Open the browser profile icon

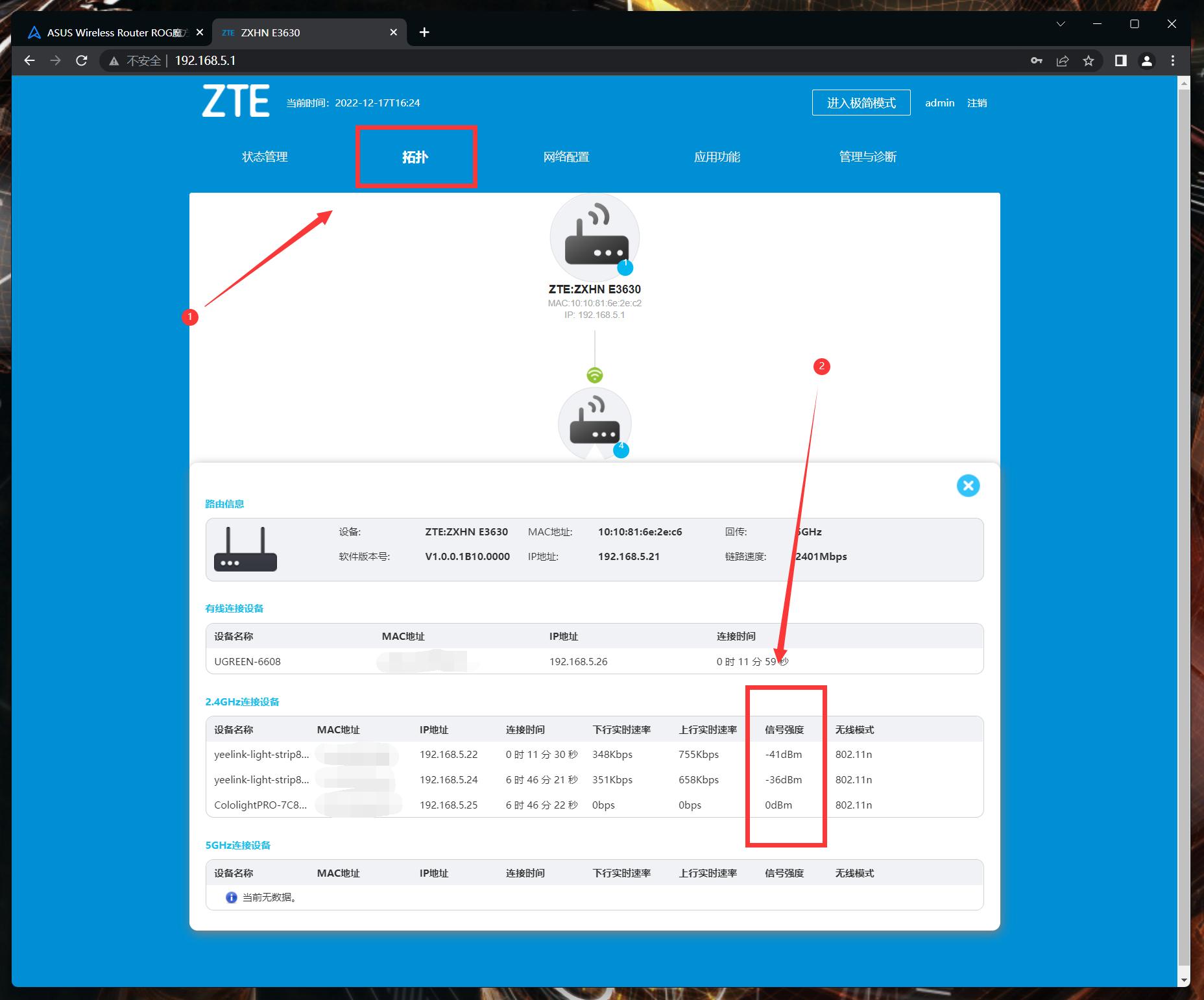point(1147,60)
